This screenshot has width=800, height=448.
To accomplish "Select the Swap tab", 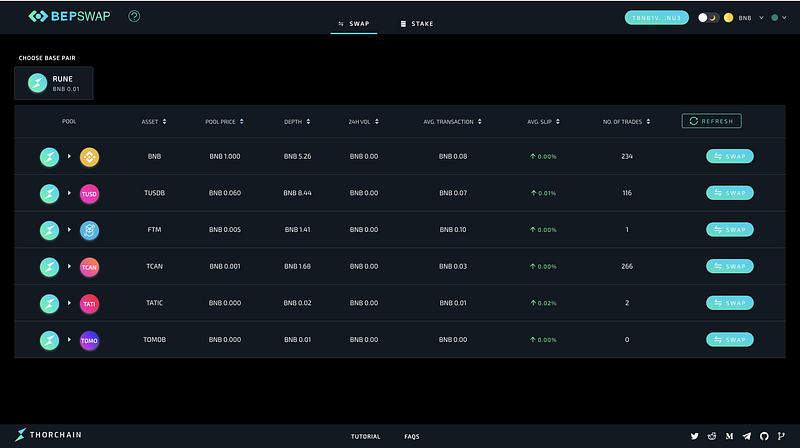I will pos(354,23).
